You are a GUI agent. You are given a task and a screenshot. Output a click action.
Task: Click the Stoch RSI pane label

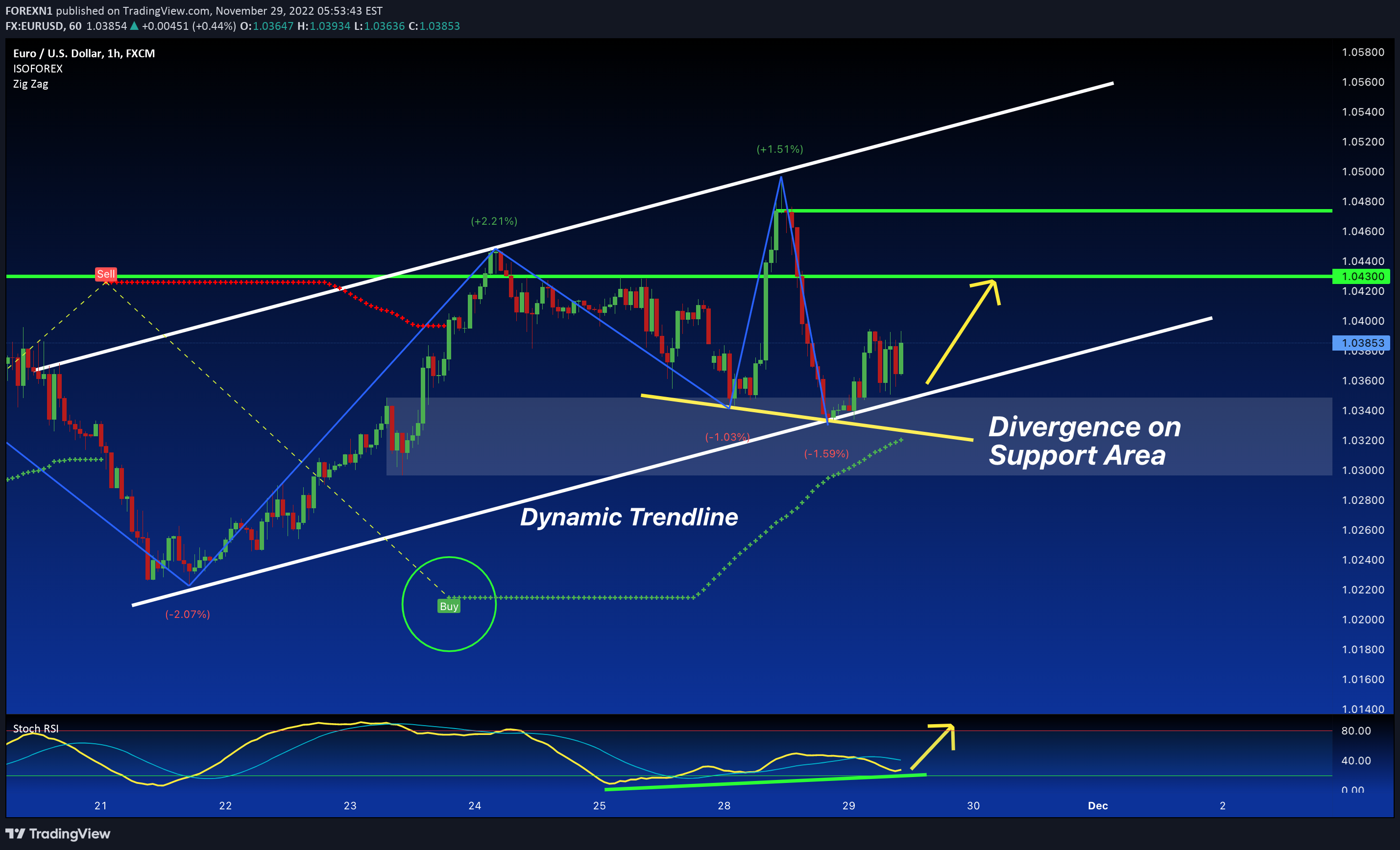click(x=36, y=729)
